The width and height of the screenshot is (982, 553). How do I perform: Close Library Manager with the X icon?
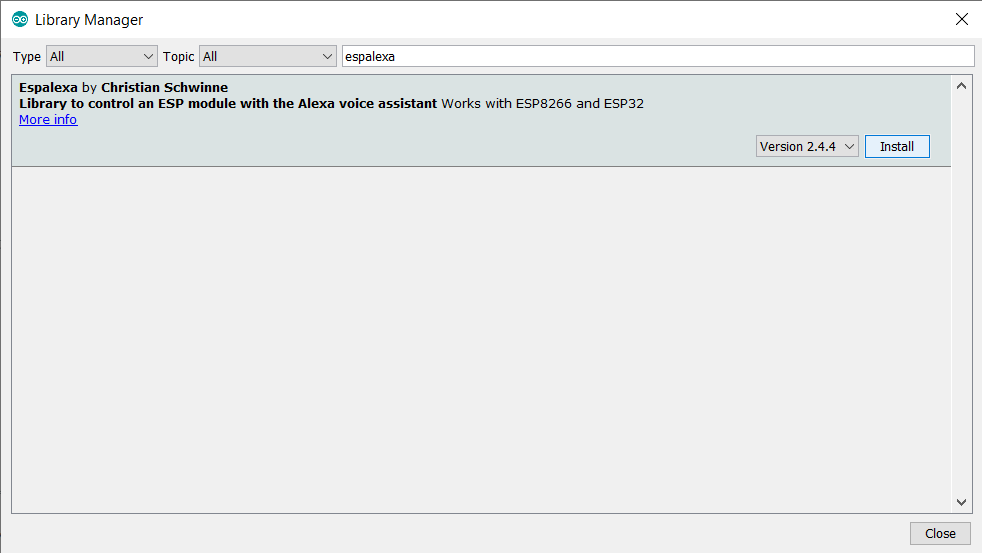(962, 19)
